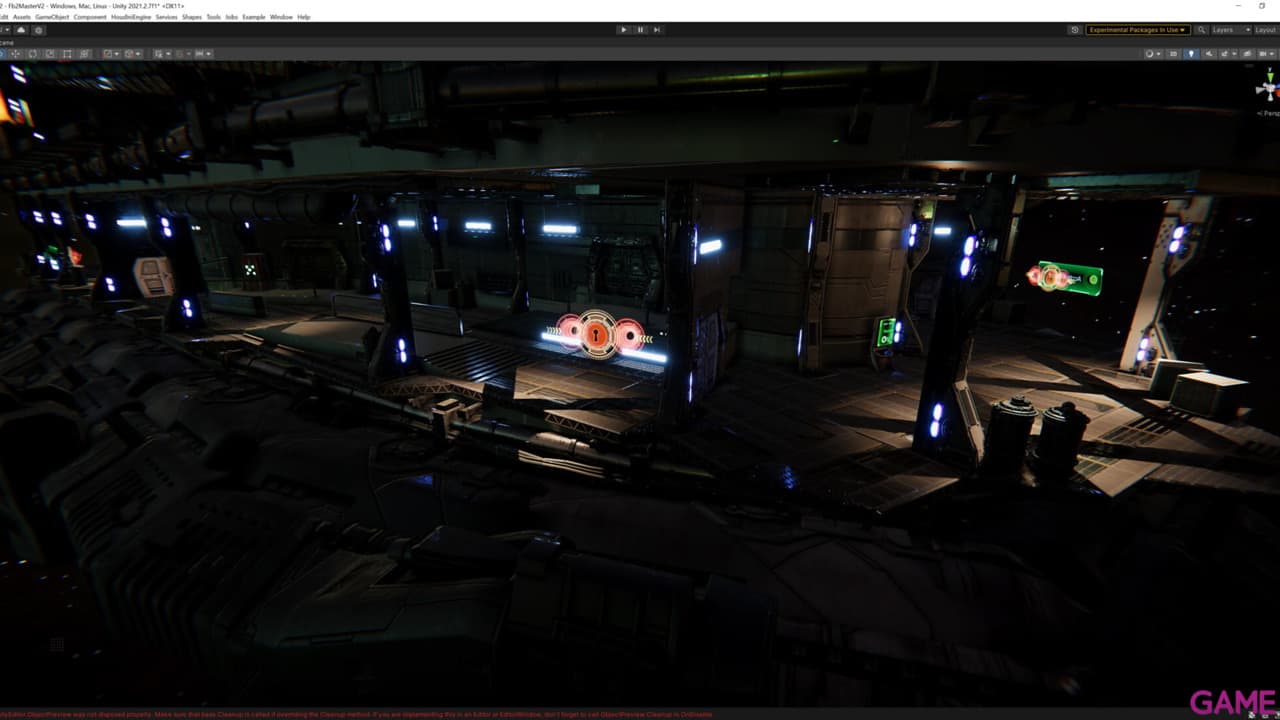Open the Window menu
1280x720 pixels.
point(281,17)
